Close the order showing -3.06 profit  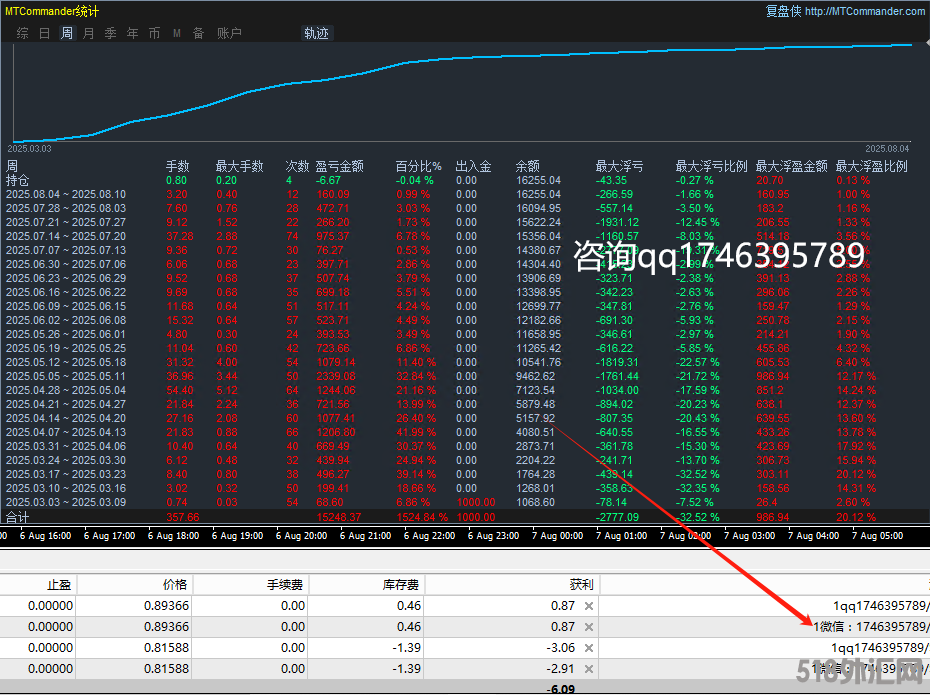(x=589, y=648)
